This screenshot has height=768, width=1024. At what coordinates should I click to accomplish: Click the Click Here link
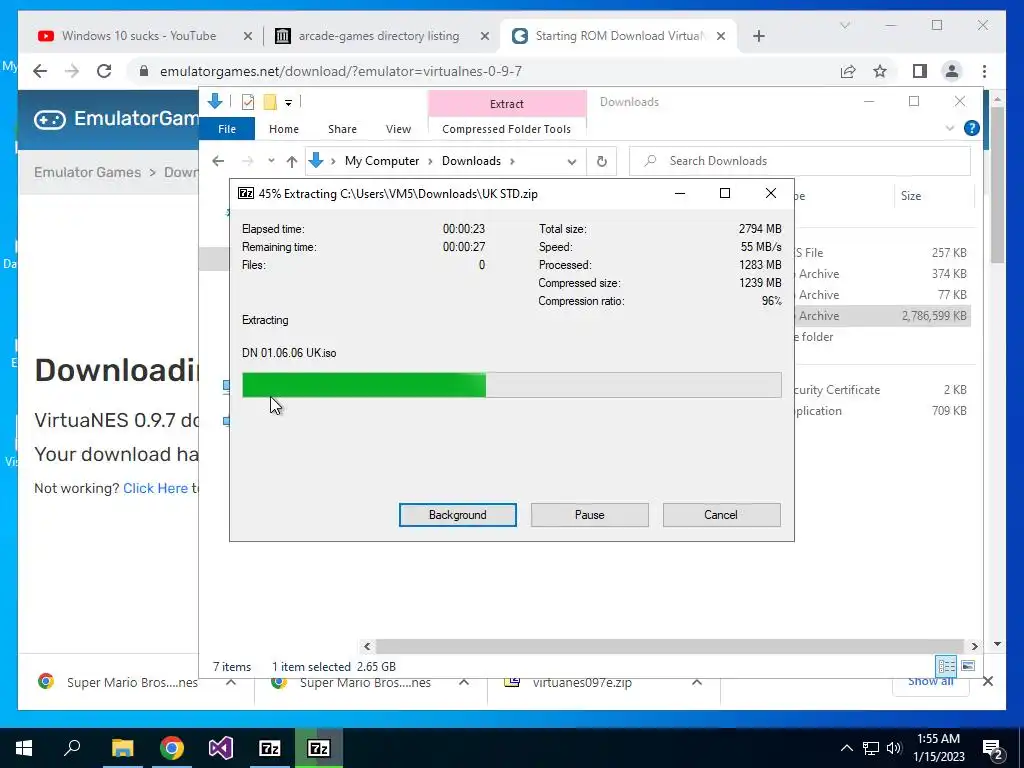tap(155, 488)
